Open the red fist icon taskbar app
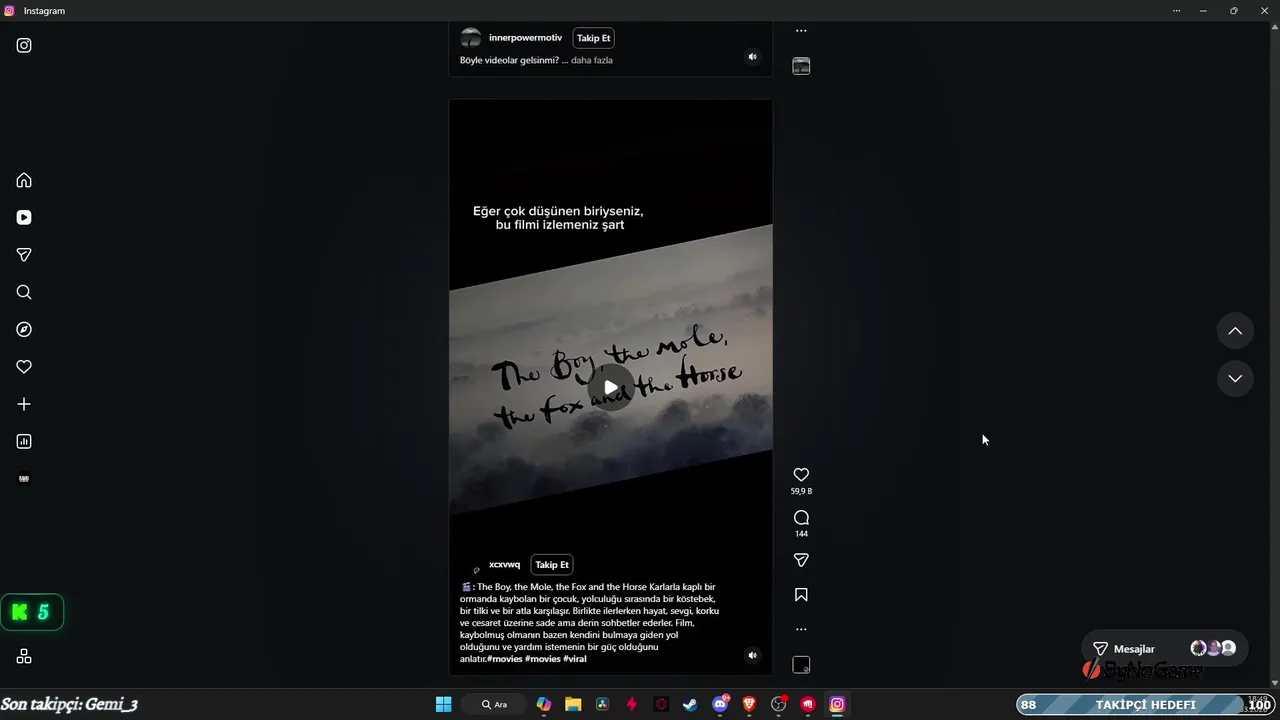The height and width of the screenshot is (720, 1280). tap(808, 704)
